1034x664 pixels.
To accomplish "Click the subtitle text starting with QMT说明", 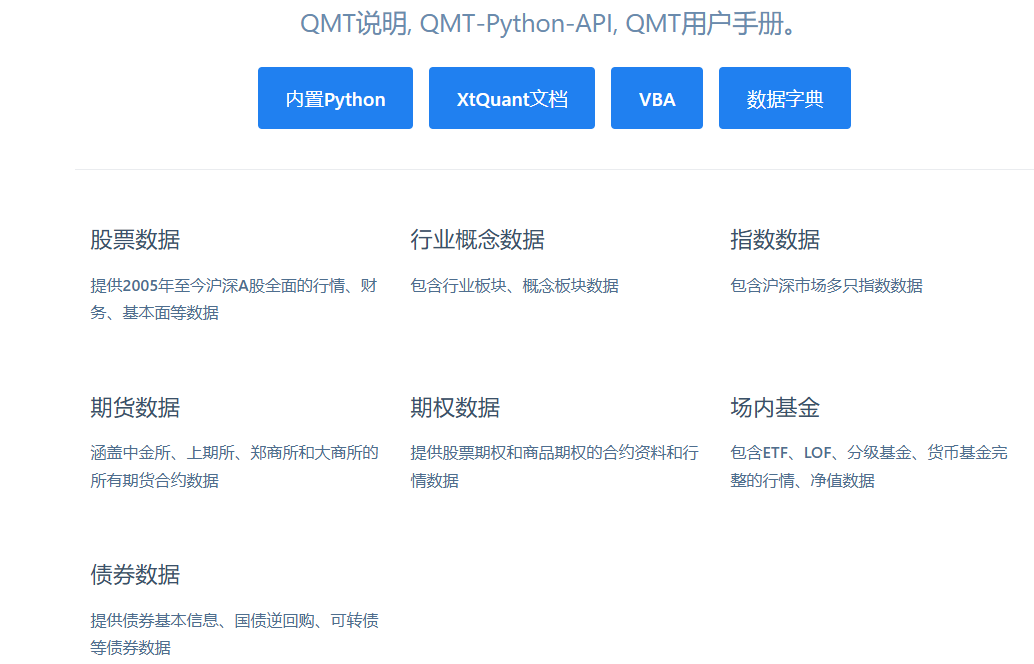I will (550, 24).
